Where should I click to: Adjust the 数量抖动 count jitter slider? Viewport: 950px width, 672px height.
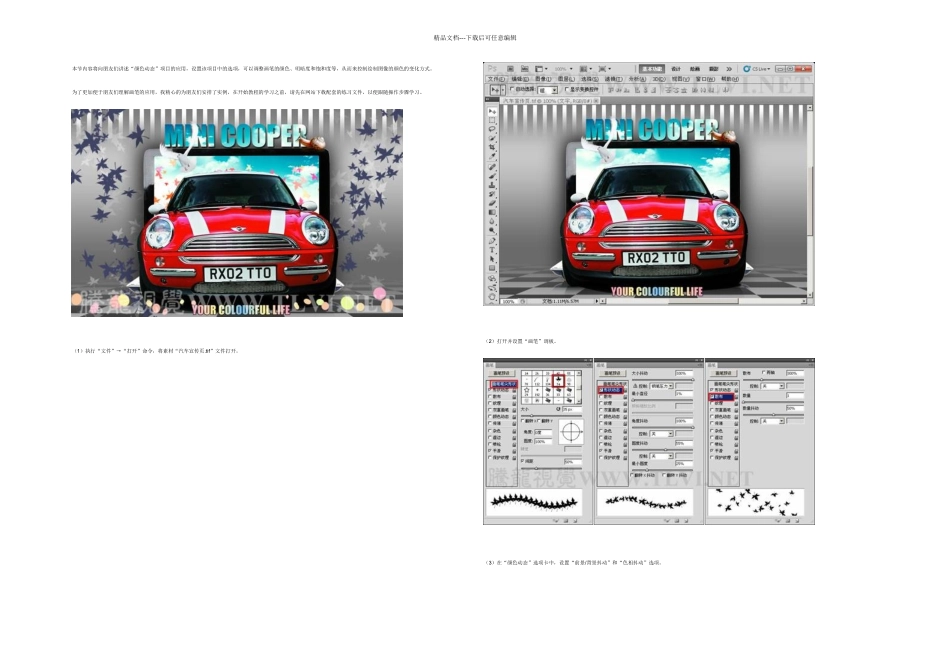773,414
